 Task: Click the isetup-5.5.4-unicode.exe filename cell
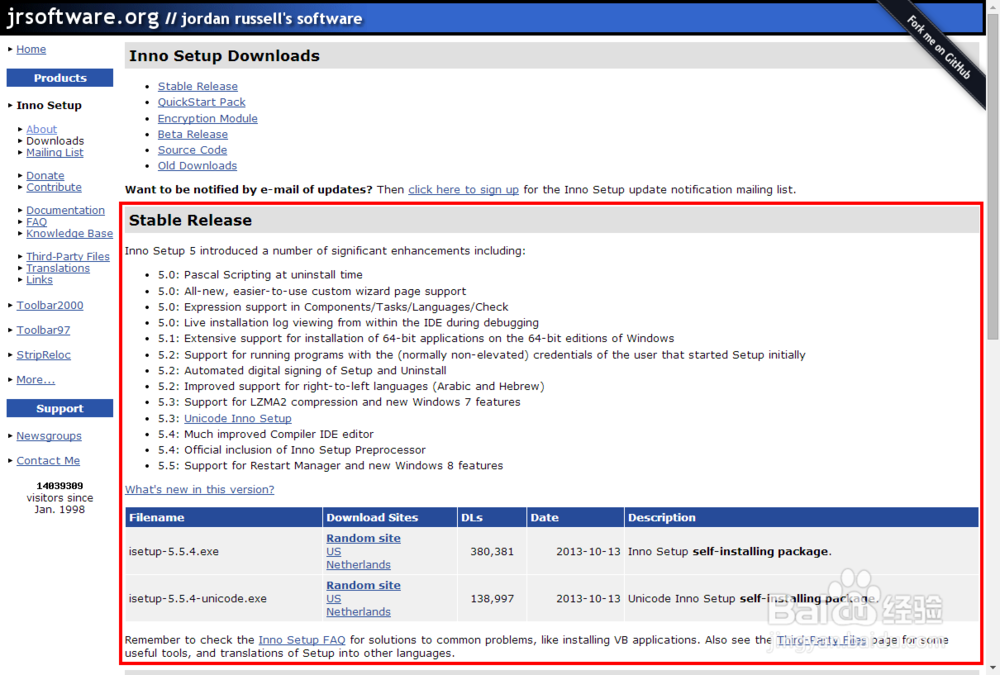(224, 598)
